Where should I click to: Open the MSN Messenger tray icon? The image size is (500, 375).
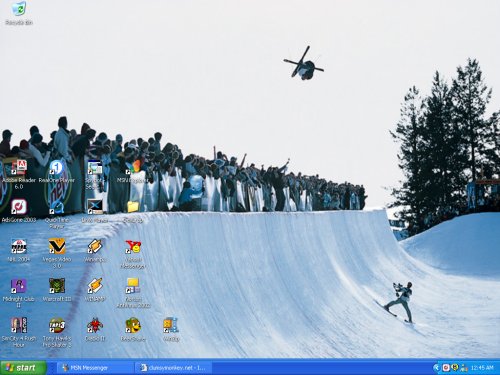(464, 368)
